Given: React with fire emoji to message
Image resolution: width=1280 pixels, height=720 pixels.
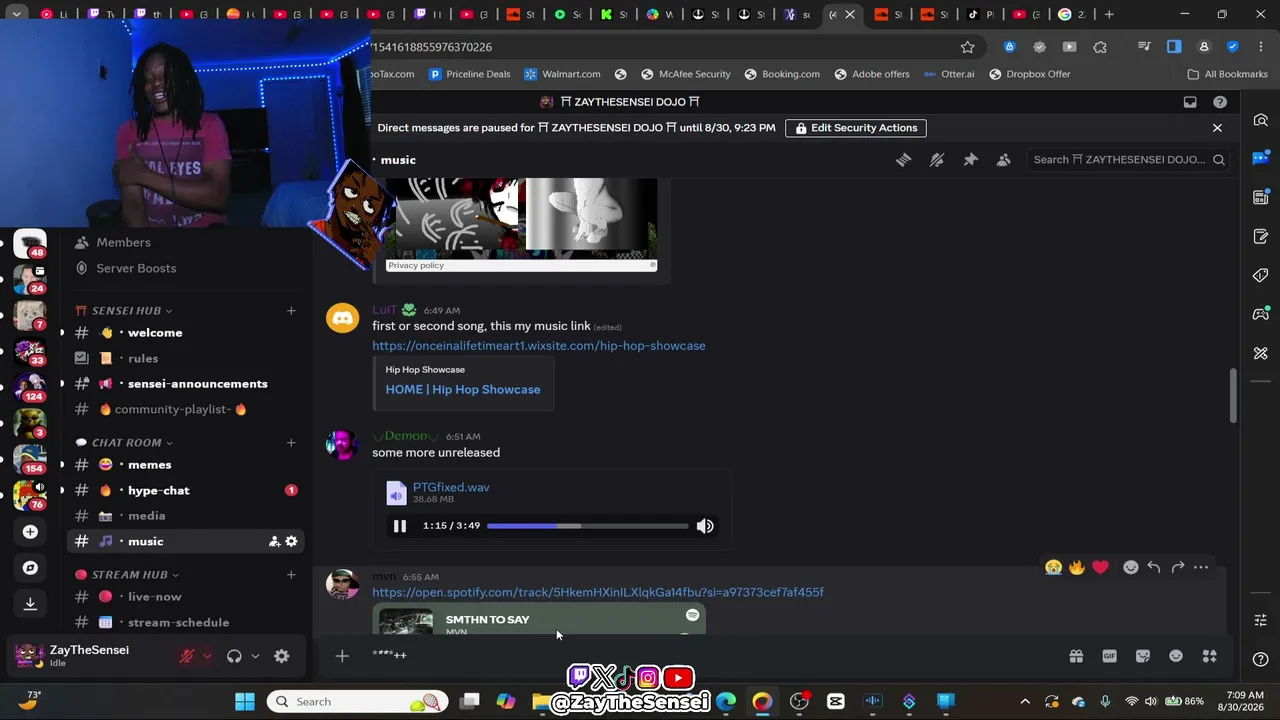Looking at the screenshot, I should coord(1077,567).
